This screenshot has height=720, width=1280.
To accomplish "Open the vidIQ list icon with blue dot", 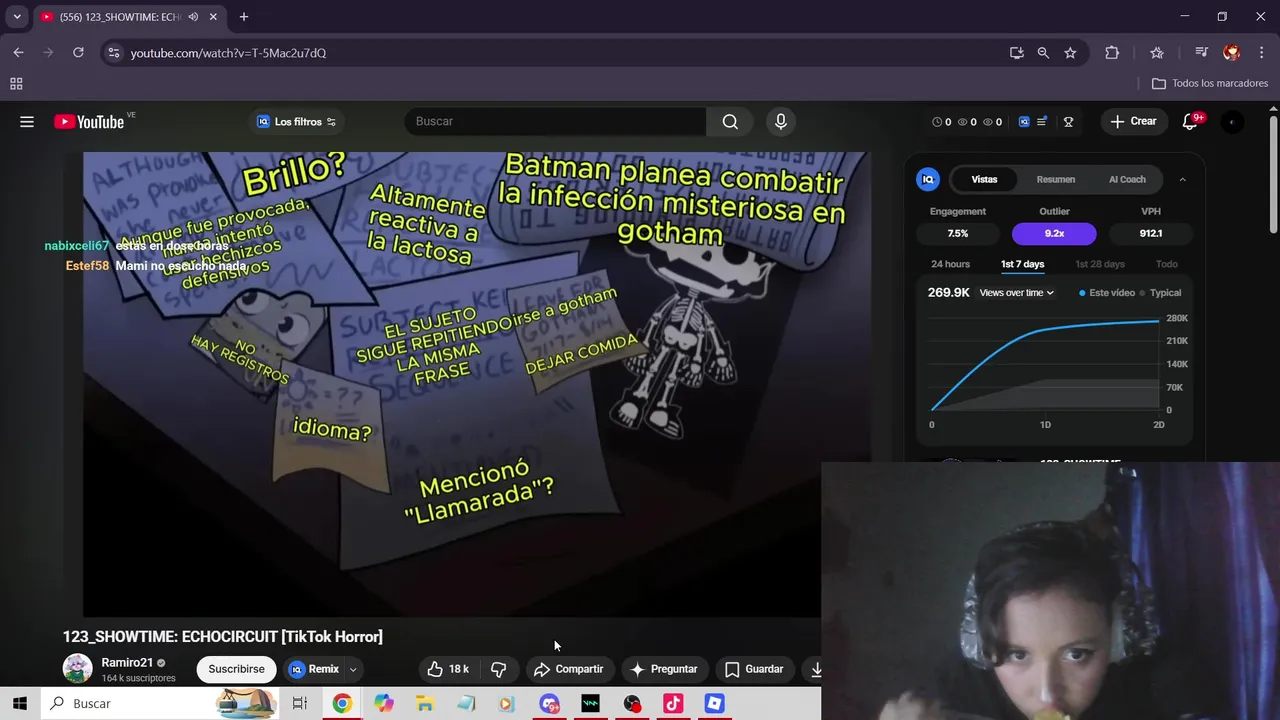I will coord(1042,122).
